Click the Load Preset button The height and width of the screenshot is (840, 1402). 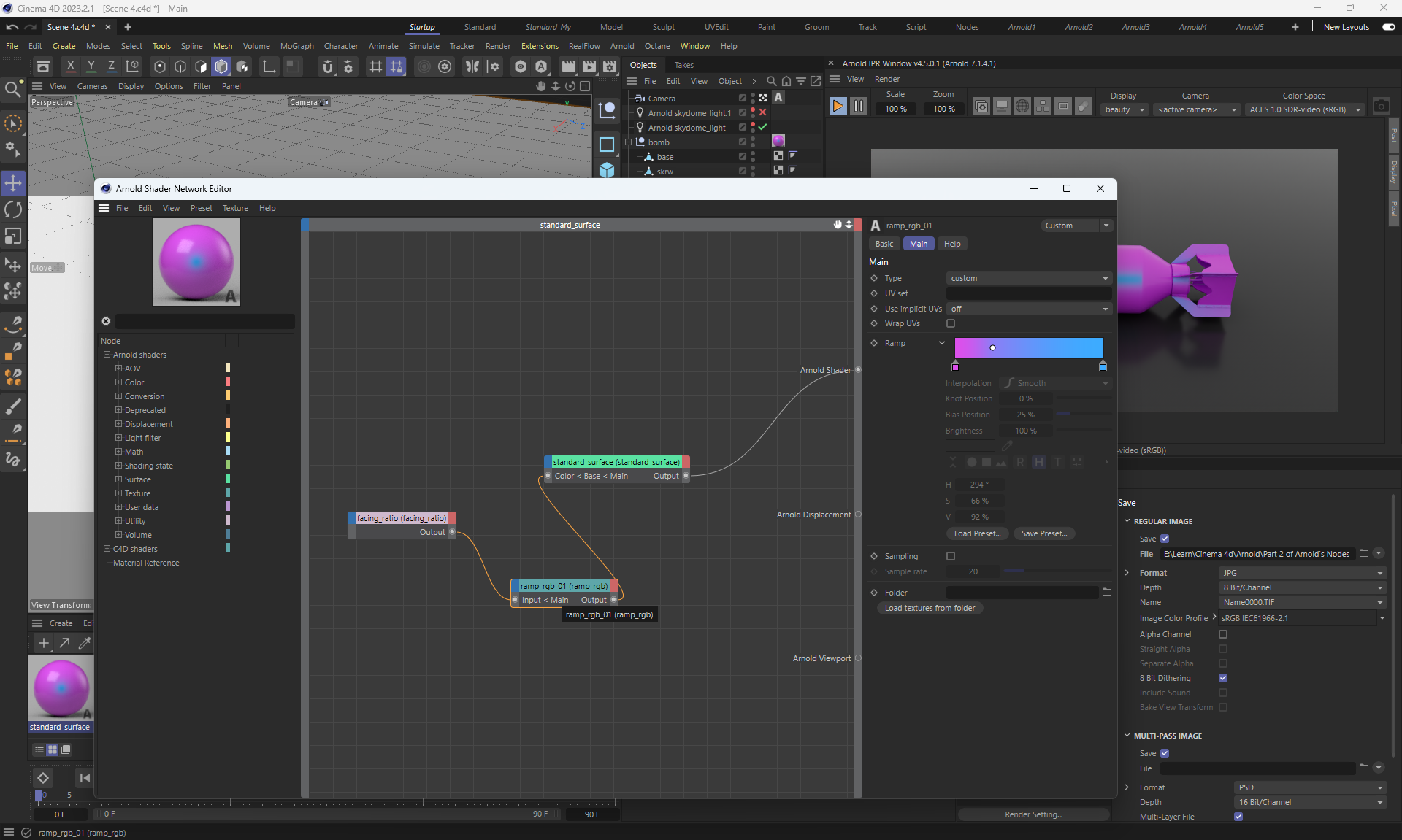(x=976, y=533)
